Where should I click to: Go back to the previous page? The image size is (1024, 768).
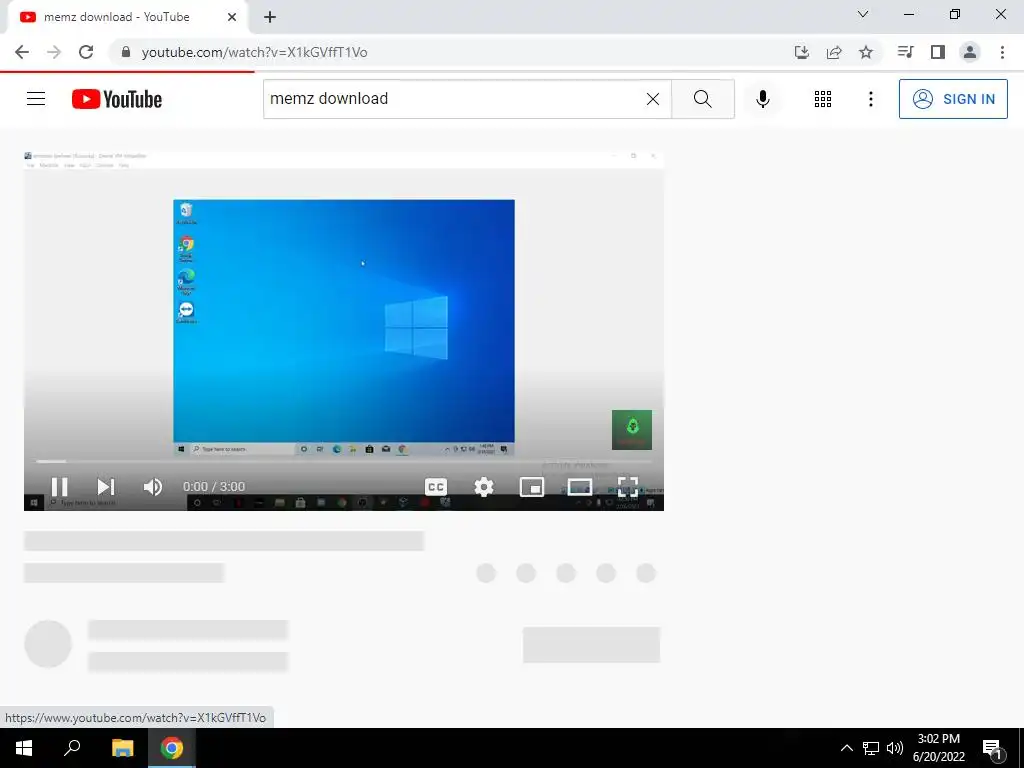tap(22, 52)
